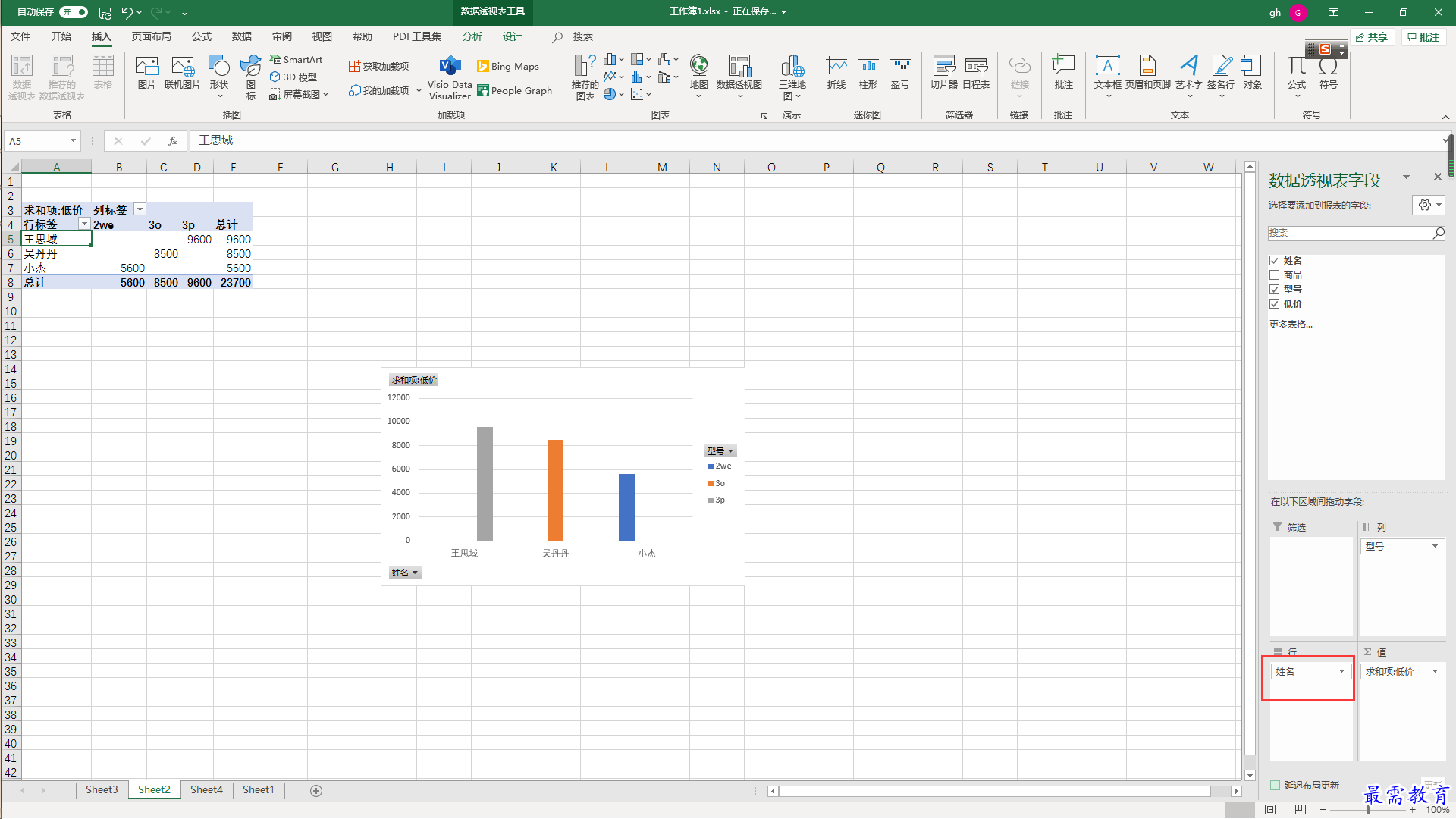Expand the 型号 dropdown in the 列 area

[x=1435, y=547]
